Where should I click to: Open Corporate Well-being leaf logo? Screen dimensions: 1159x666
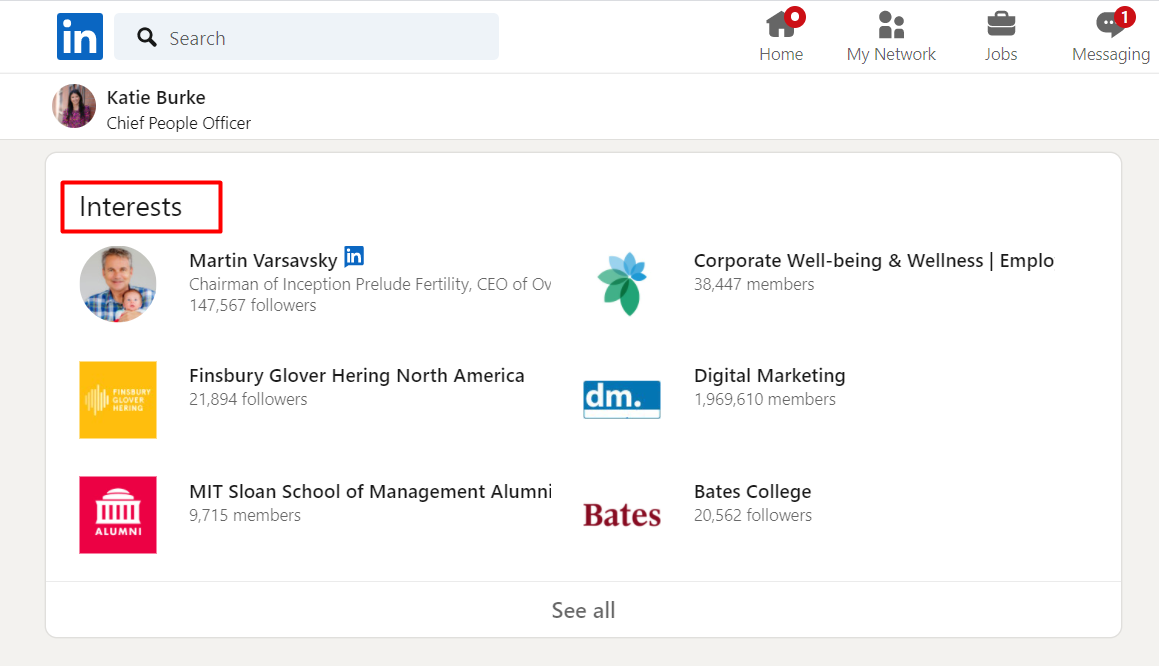click(x=622, y=284)
